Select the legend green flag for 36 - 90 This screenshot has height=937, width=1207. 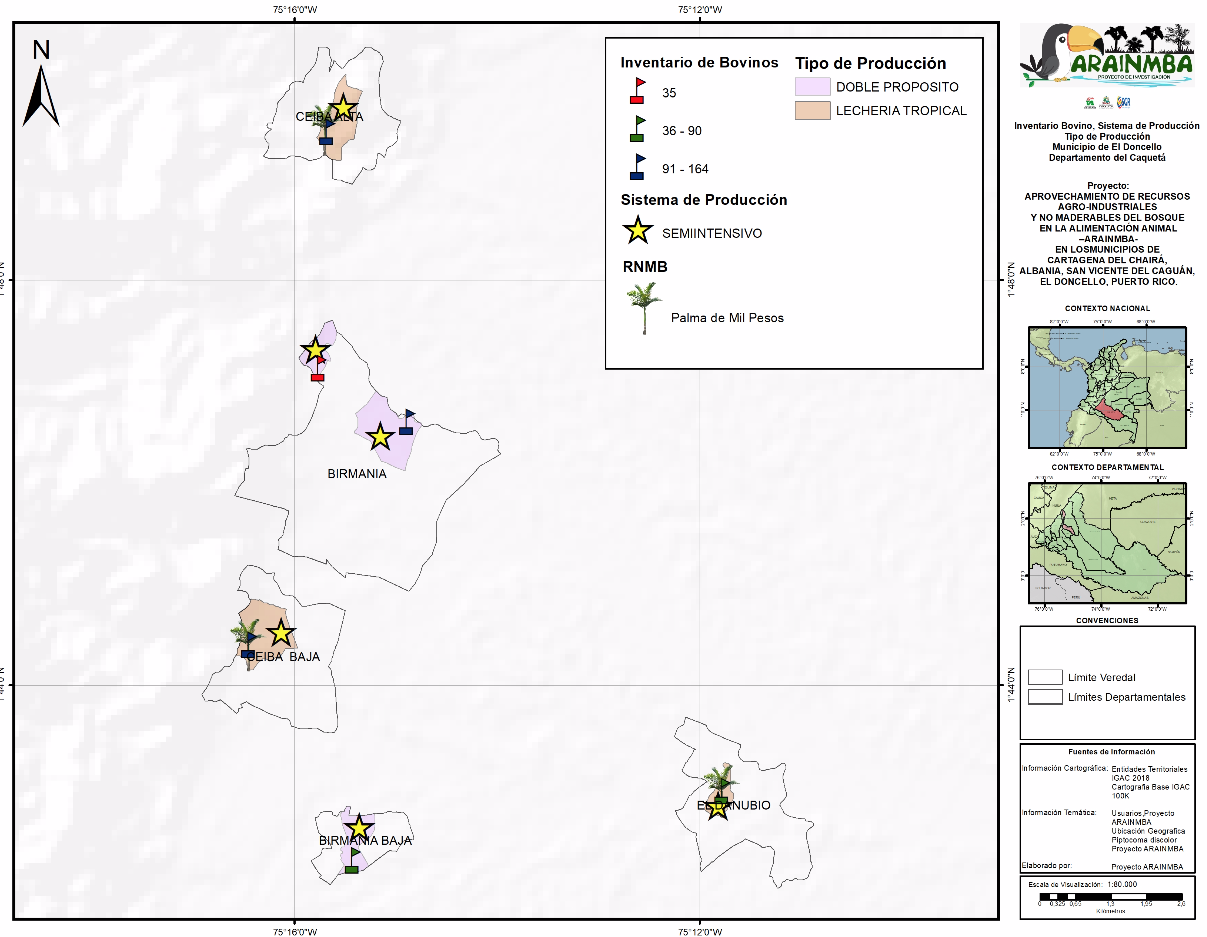[637, 129]
